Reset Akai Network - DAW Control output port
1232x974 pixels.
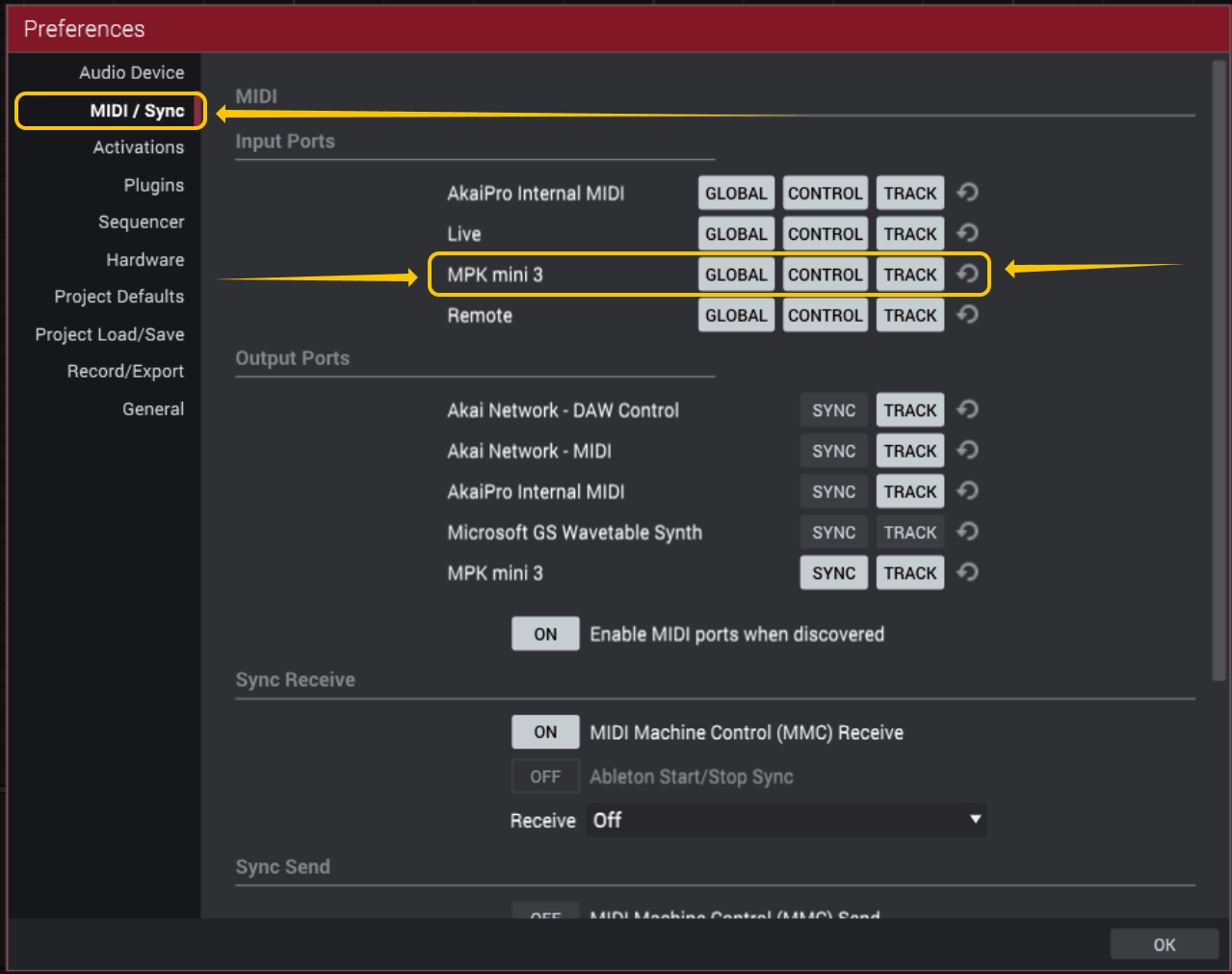point(968,409)
